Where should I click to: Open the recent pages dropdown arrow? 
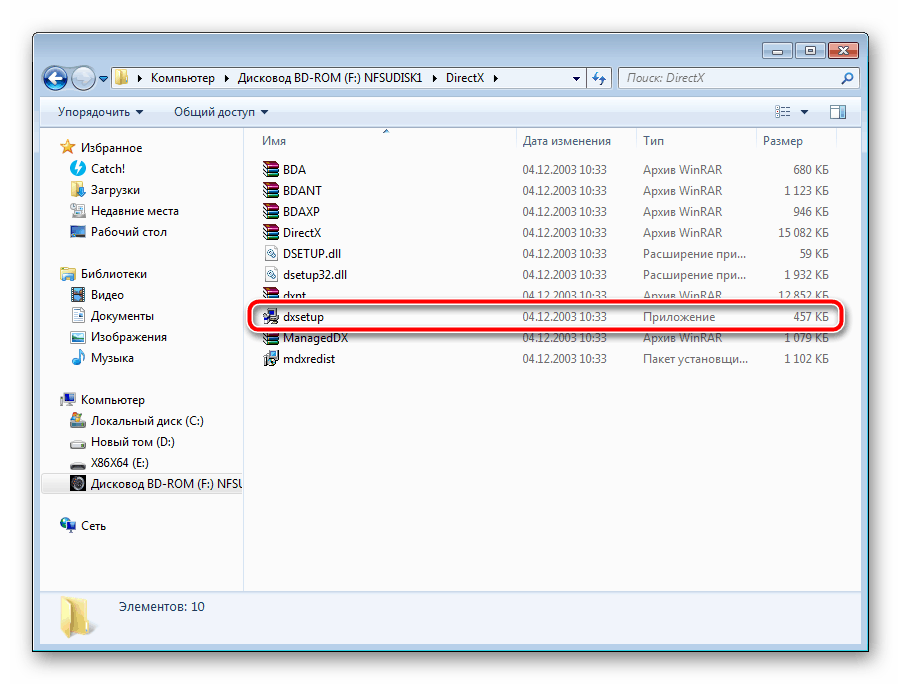104,78
